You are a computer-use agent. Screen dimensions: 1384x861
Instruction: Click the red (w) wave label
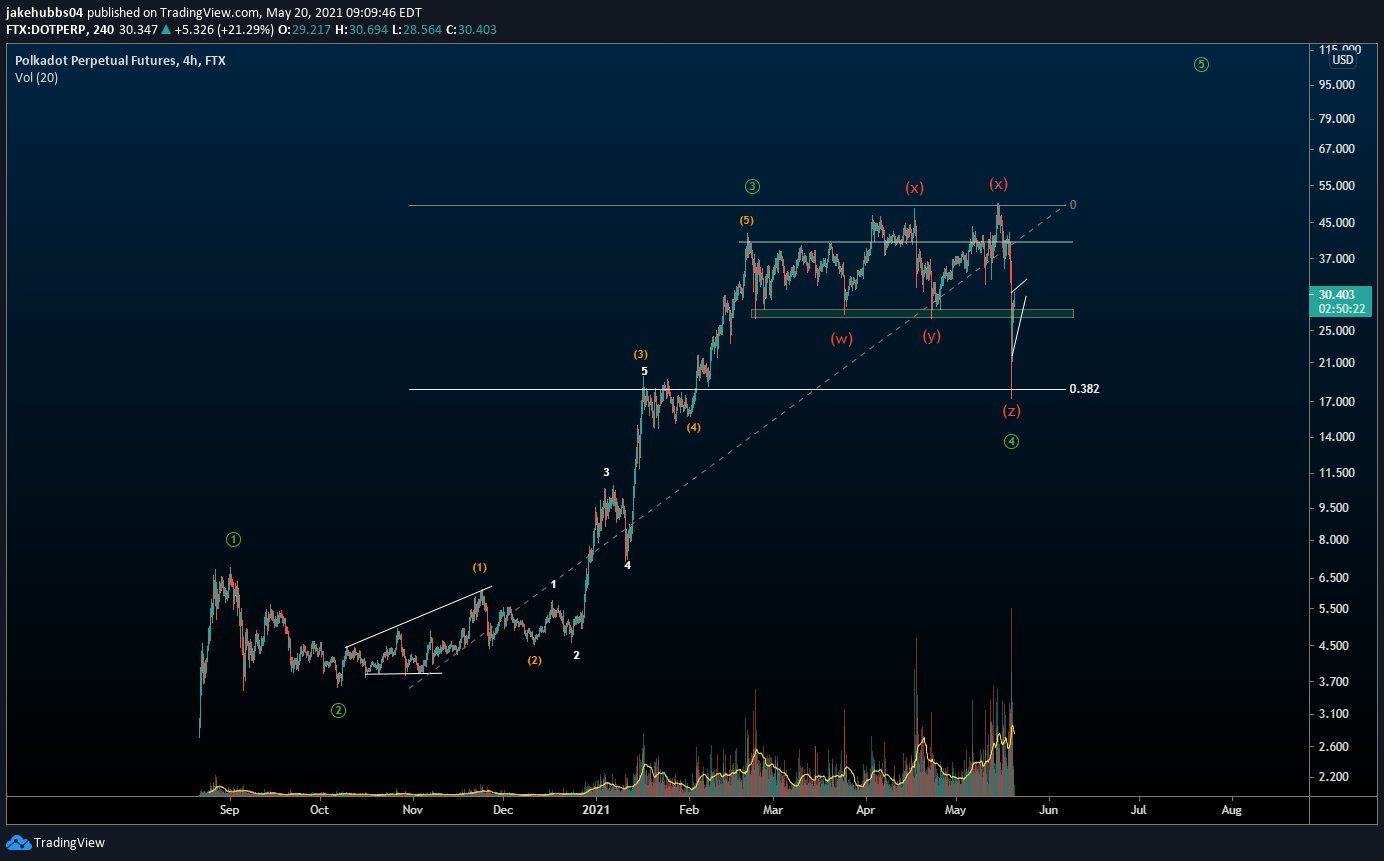pyautogui.click(x=841, y=337)
